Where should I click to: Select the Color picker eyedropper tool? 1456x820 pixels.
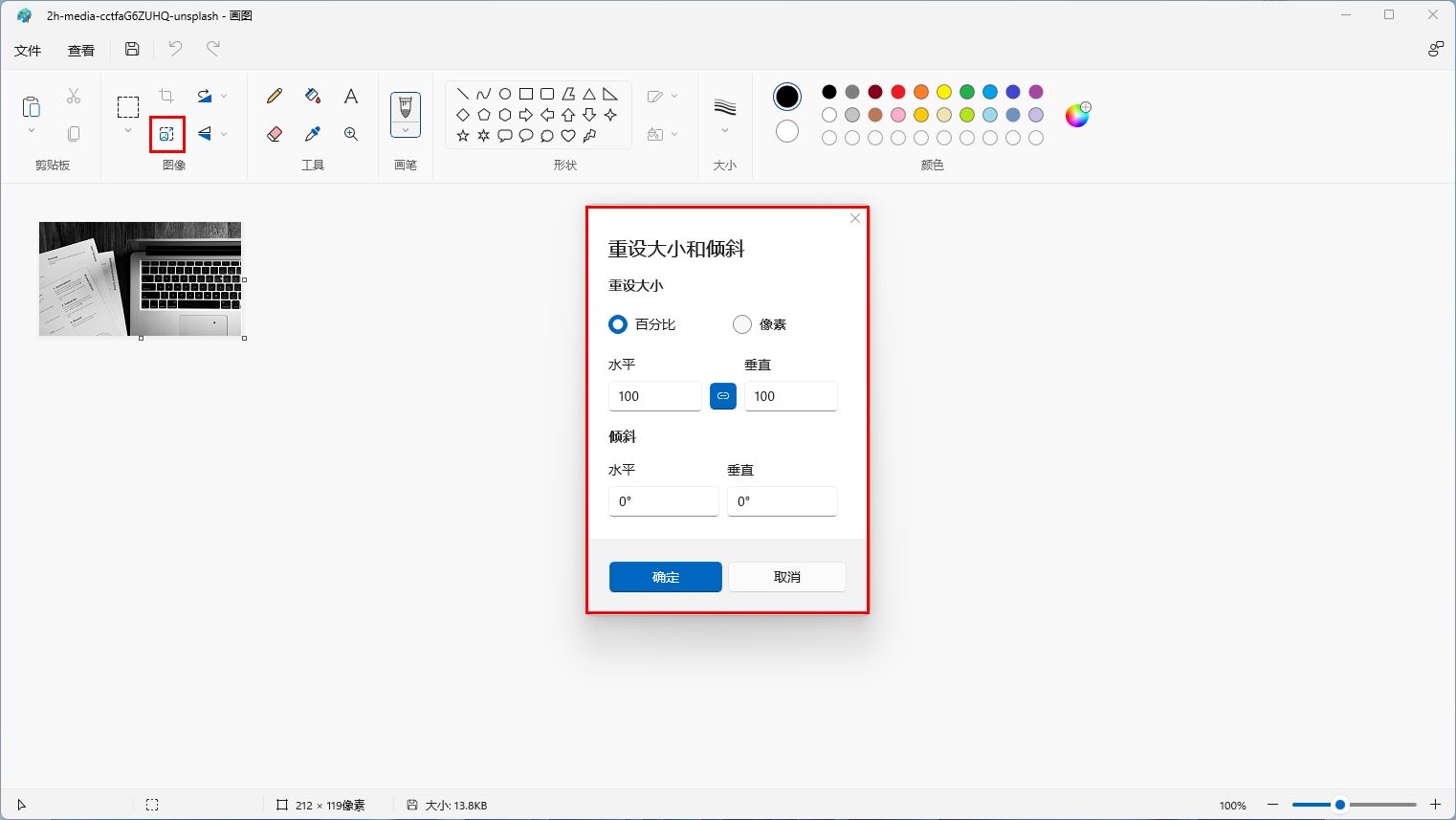[x=312, y=134]
